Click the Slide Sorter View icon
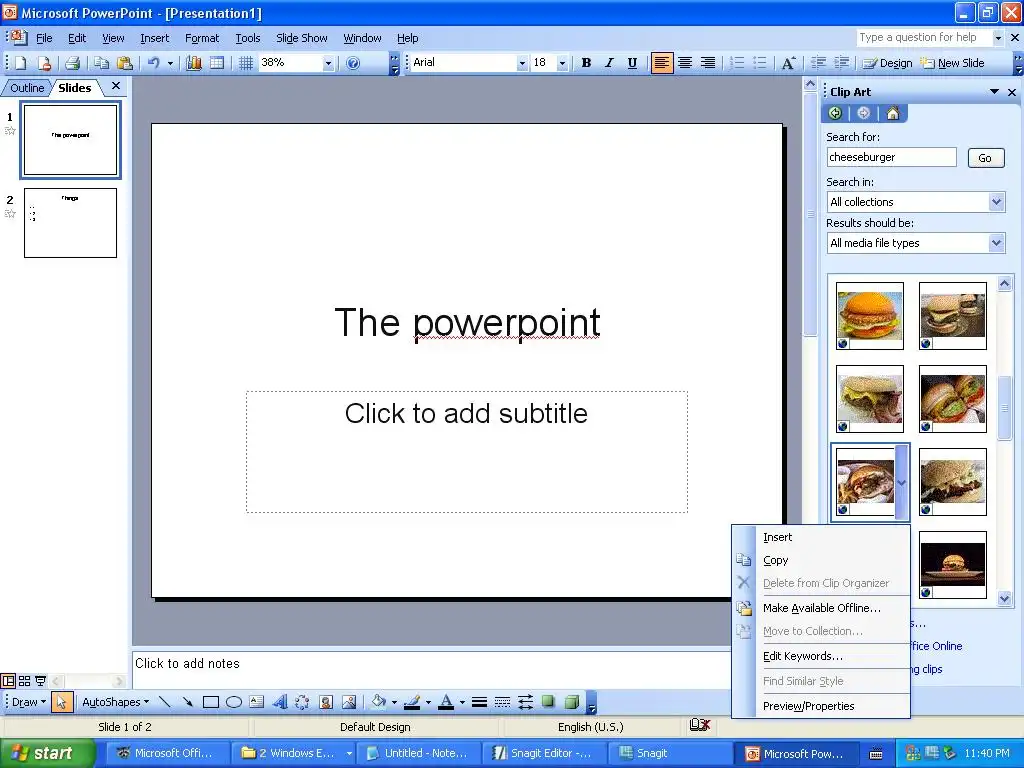 pos(24,681)
